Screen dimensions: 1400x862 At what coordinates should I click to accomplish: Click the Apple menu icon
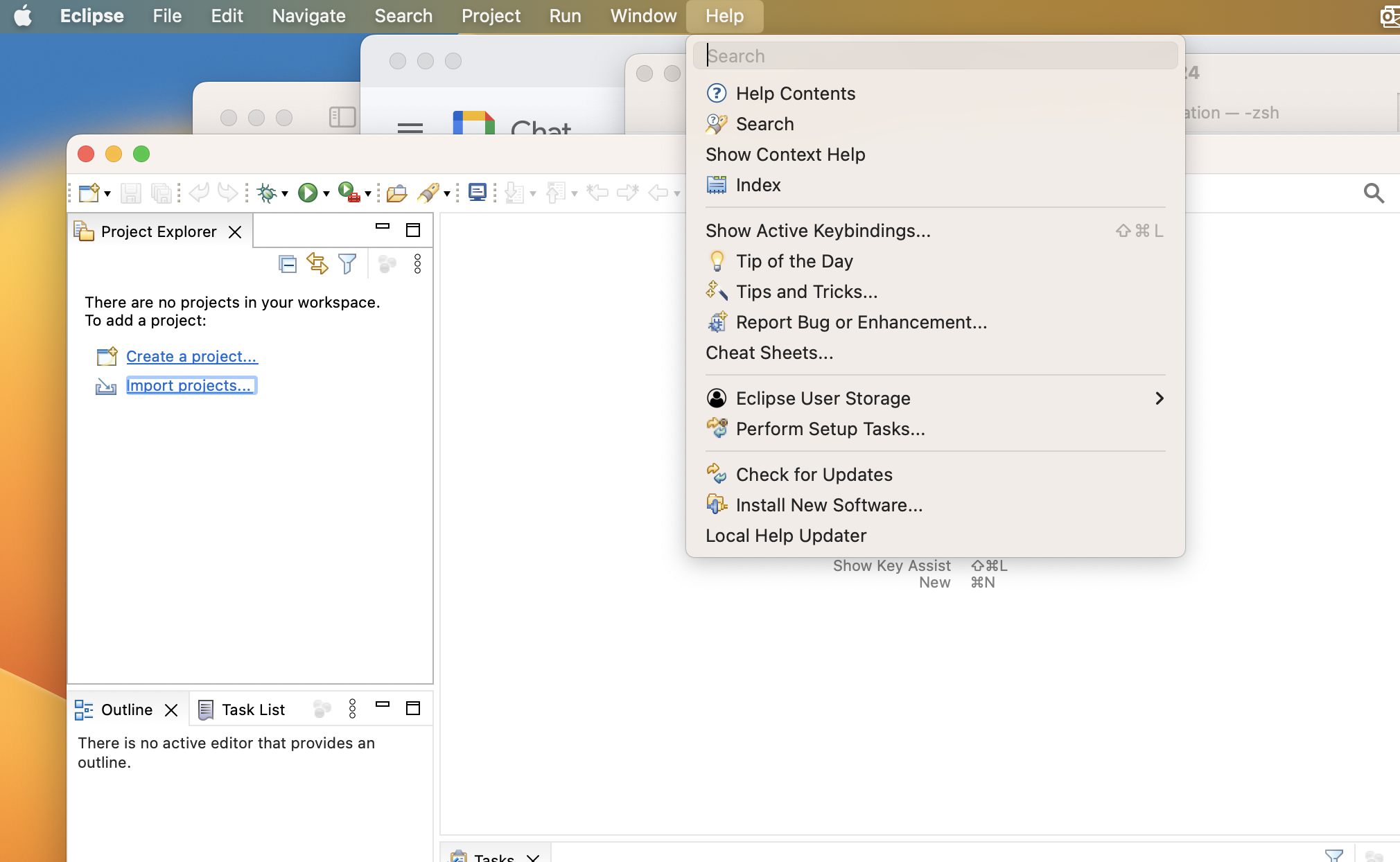[23, 16]
